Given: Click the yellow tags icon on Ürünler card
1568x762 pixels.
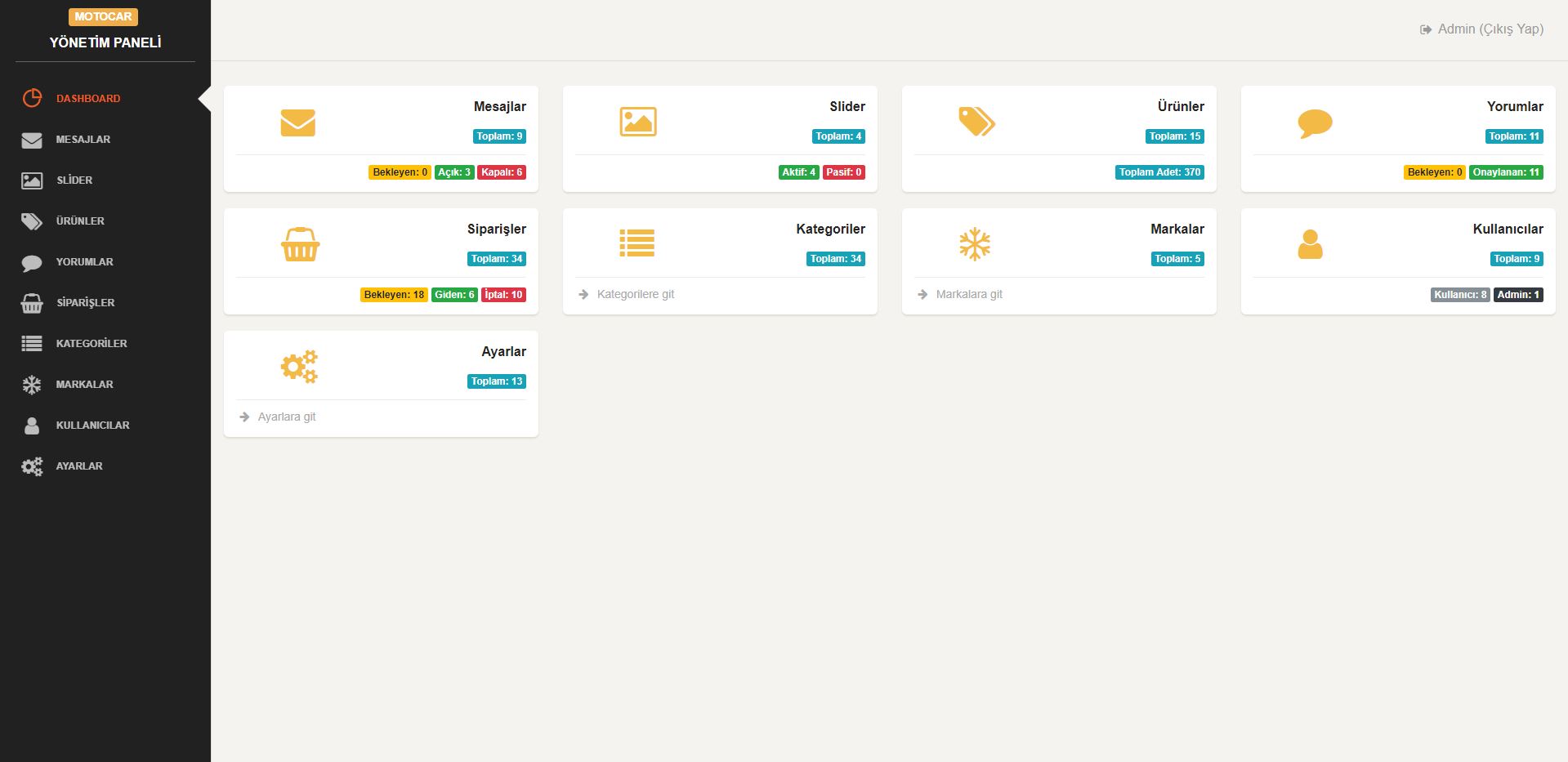Looking at the screenshot, I should [976, 122].
